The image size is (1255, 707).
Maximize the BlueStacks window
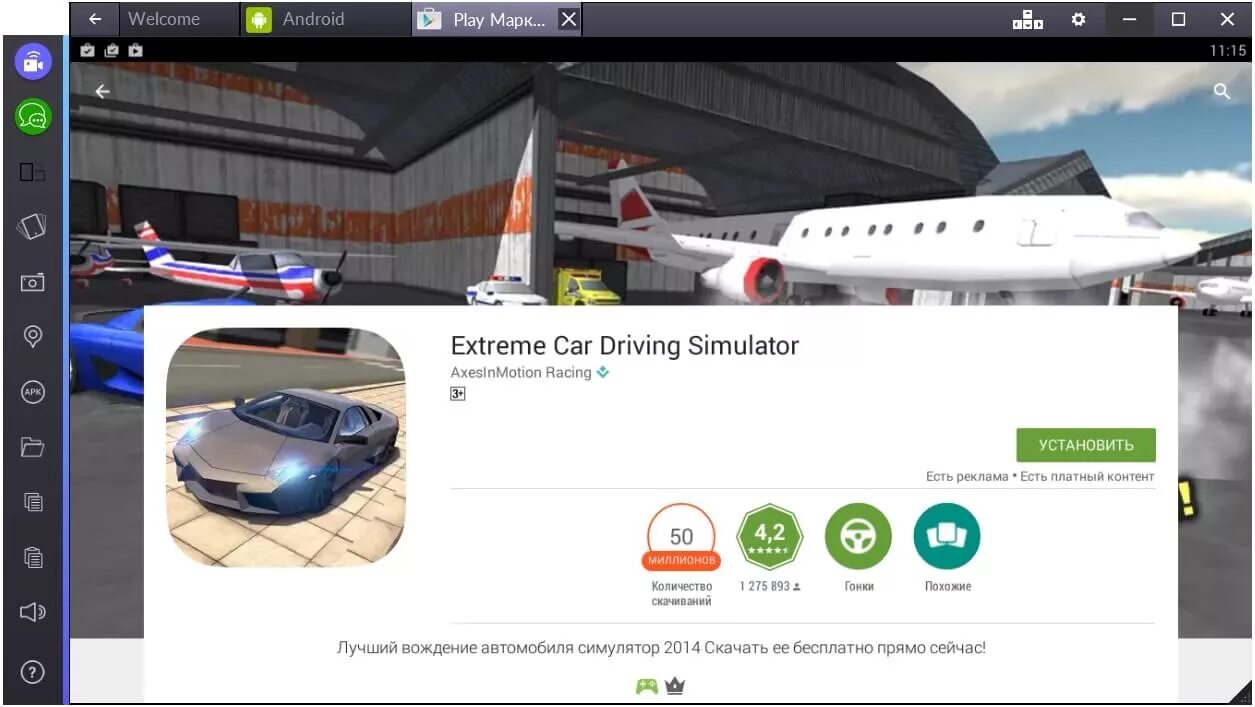[x=1179, y=19]
